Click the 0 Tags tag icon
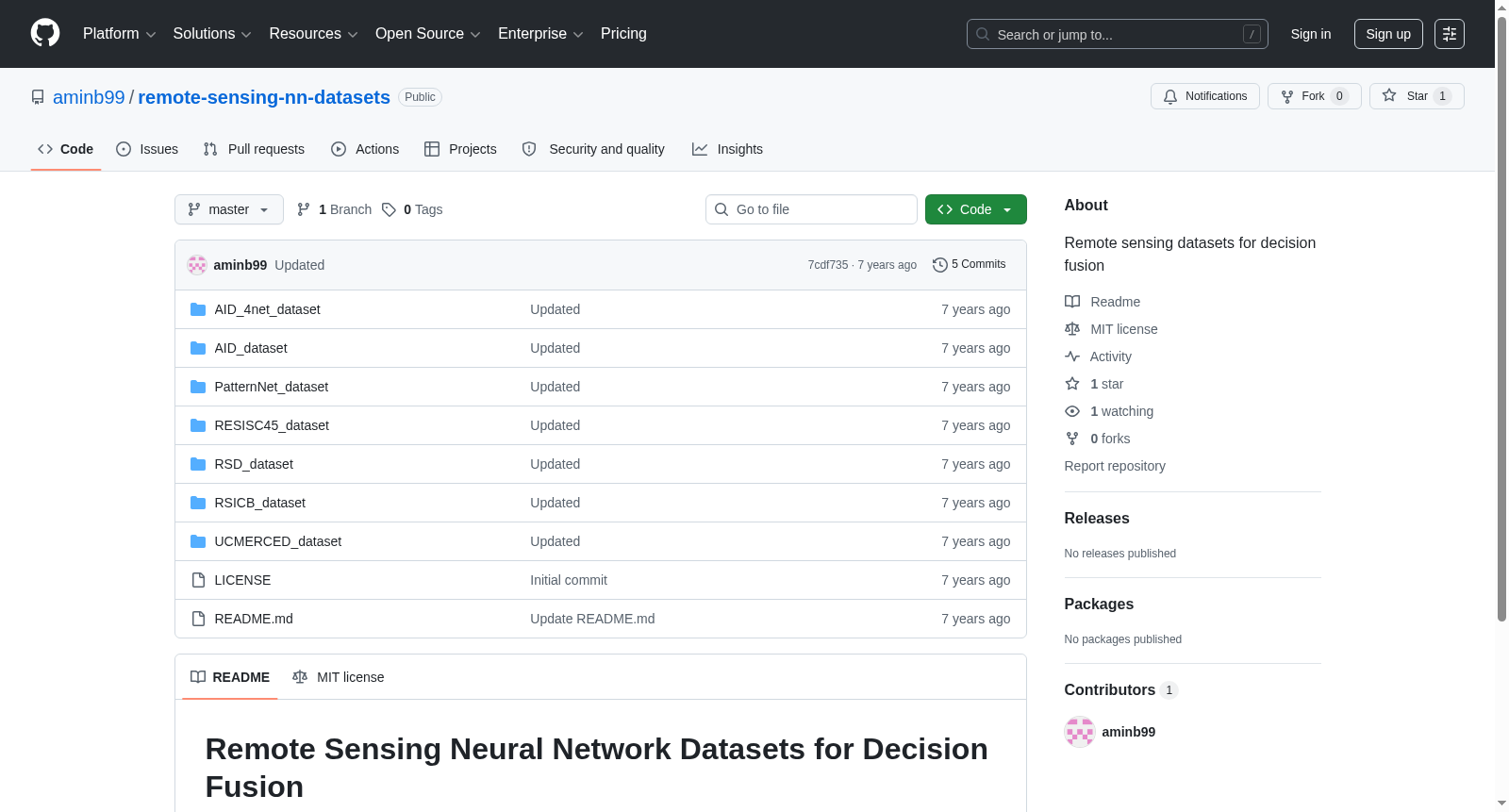Viewport: 1509px width, 812px height. click(x=389, y=209)
